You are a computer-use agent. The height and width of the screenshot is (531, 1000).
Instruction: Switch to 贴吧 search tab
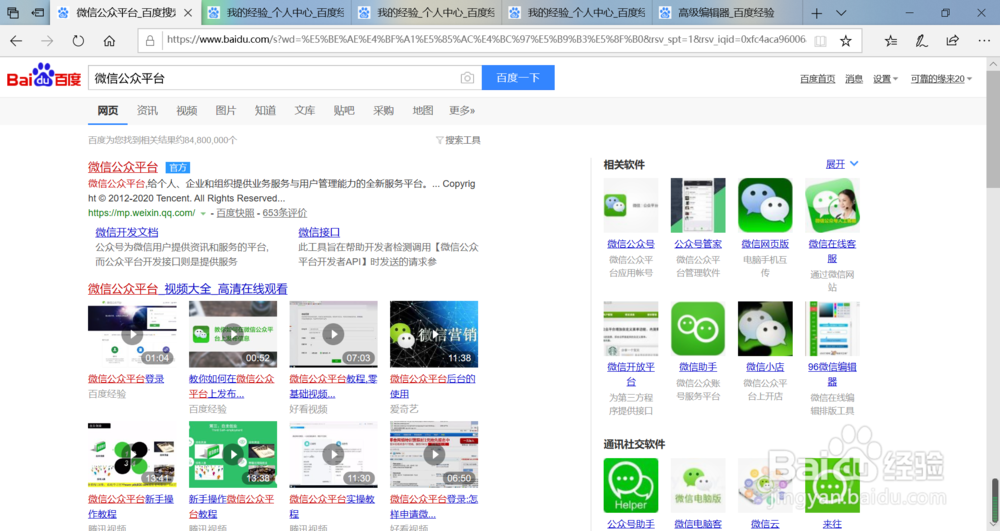pyautogui.click(x=344, y=110)
